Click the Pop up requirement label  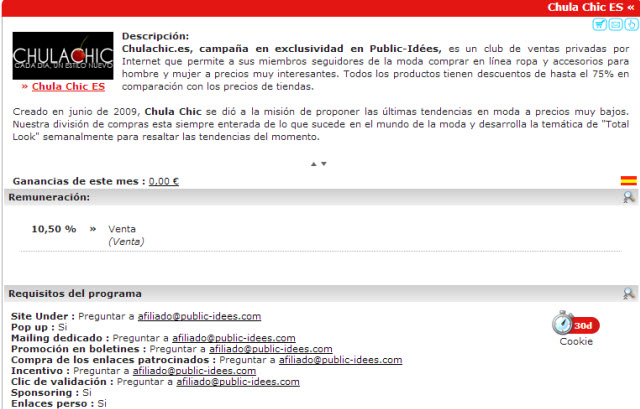[33, 327]
